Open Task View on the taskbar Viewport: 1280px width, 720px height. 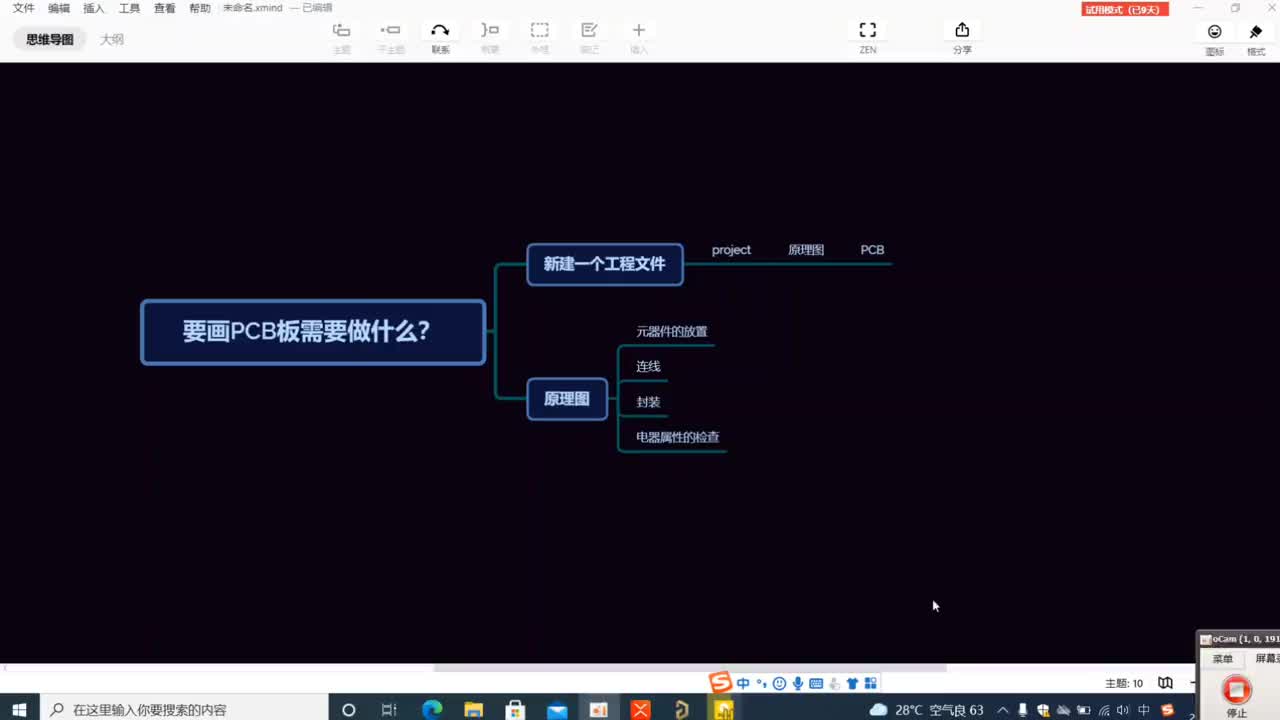click(x=389, y=710)
